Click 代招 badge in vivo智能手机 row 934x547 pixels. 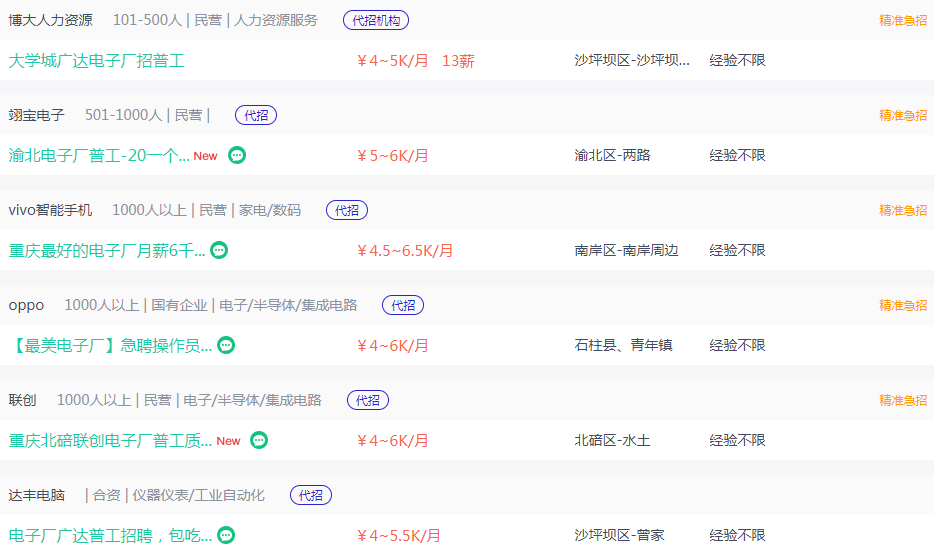[x=347, y=210]
